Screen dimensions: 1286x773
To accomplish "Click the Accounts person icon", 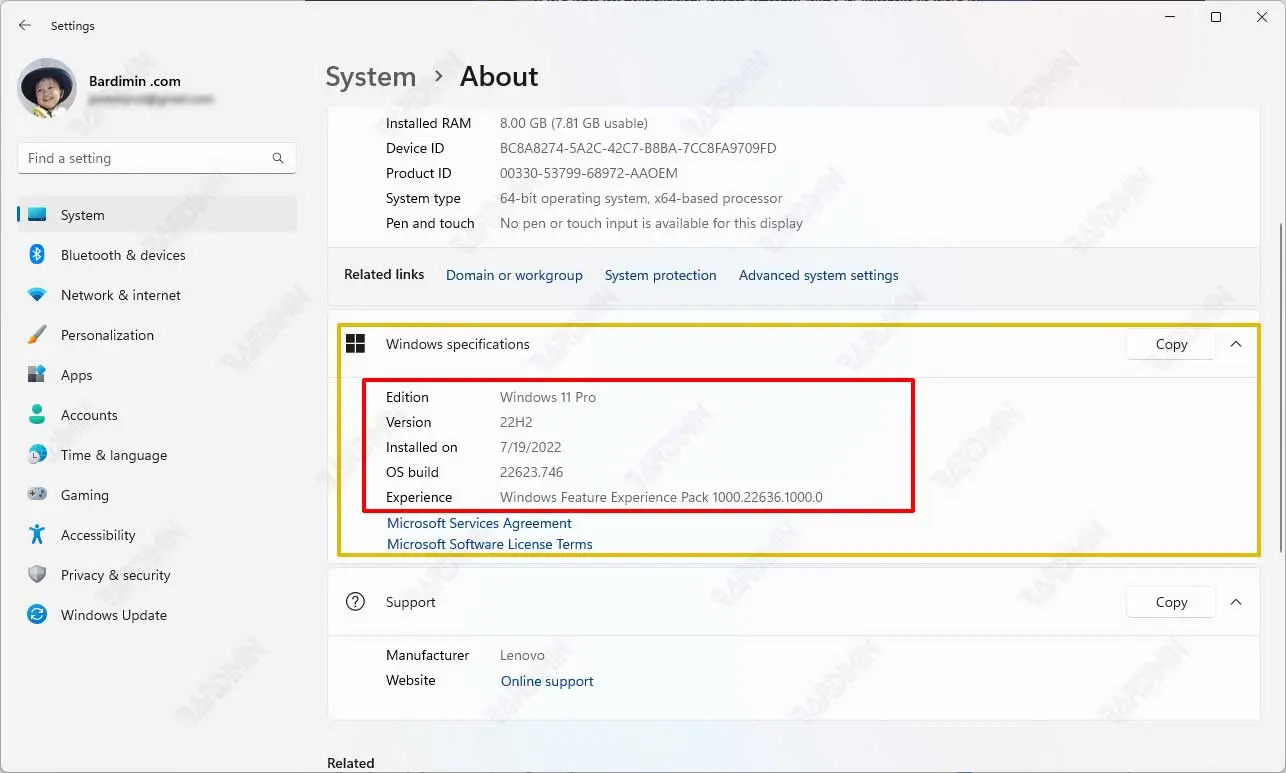I will coord(37,415).
